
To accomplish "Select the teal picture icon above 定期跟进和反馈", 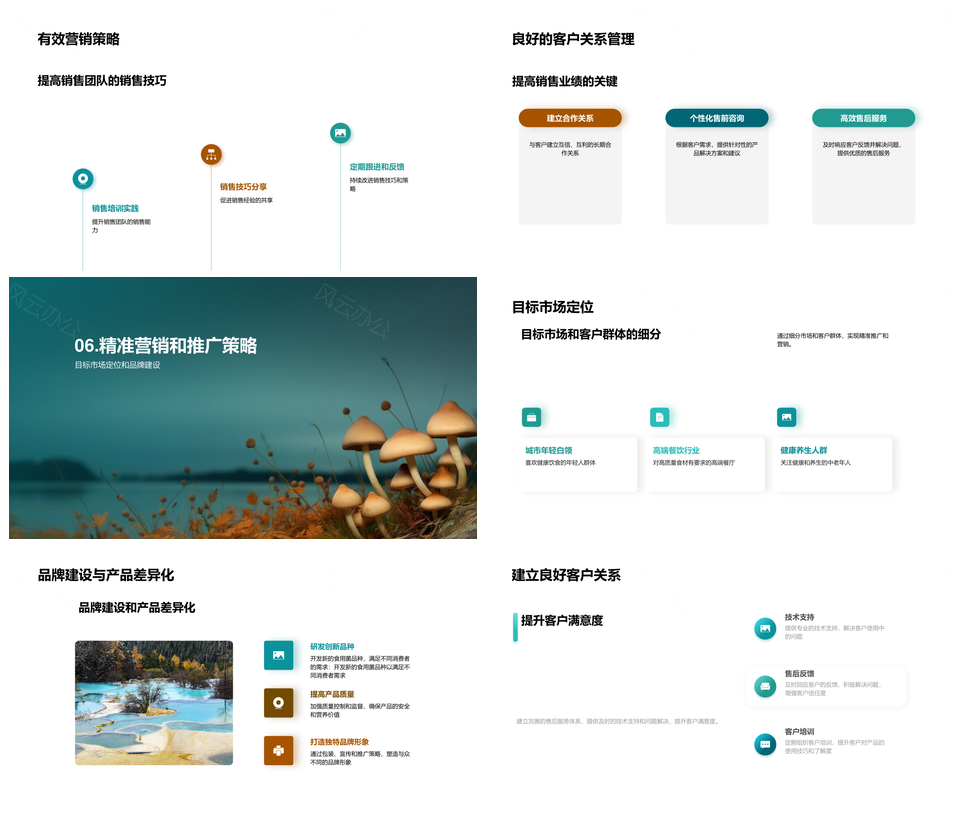I will coord(340,133).
